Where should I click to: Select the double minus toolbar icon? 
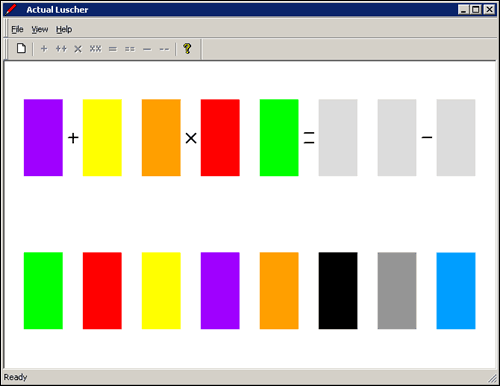(x=164, y=49)
